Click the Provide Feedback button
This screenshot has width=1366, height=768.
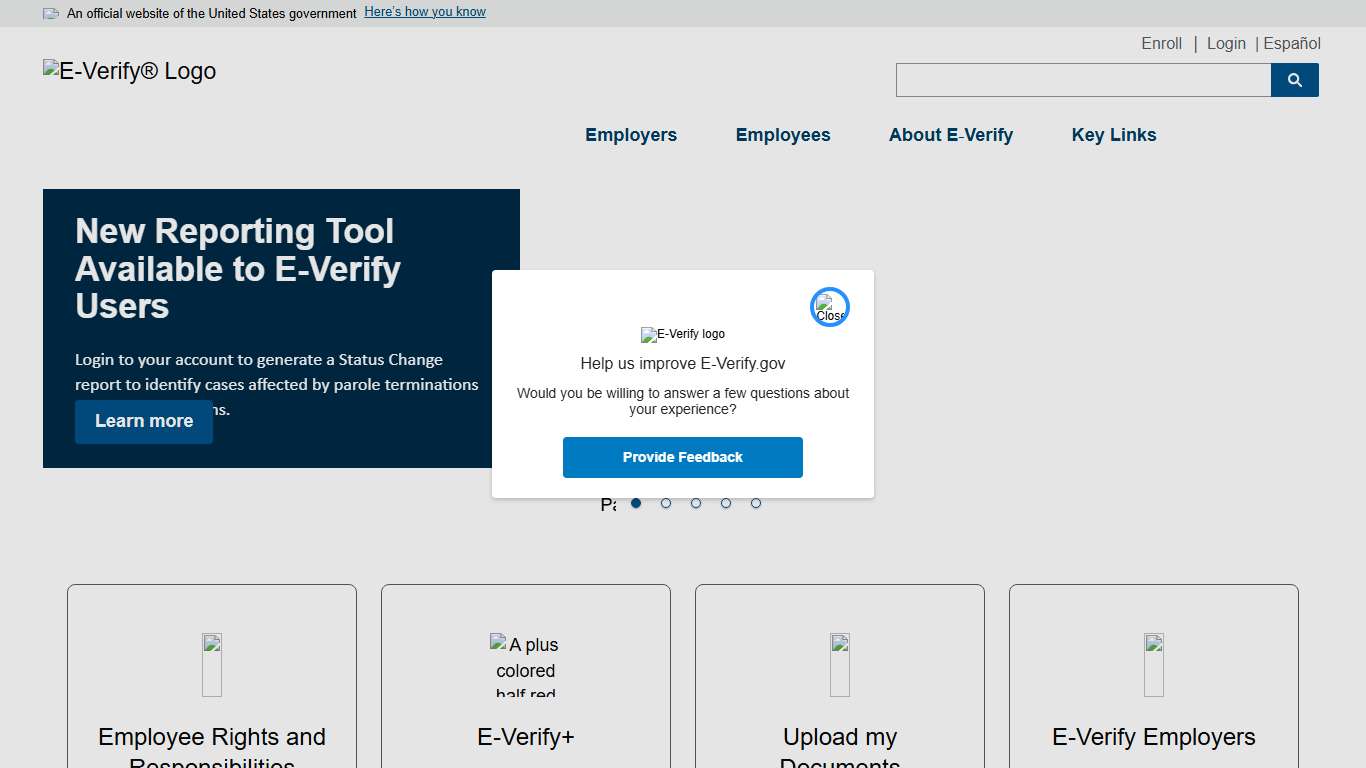pos(683,457)
